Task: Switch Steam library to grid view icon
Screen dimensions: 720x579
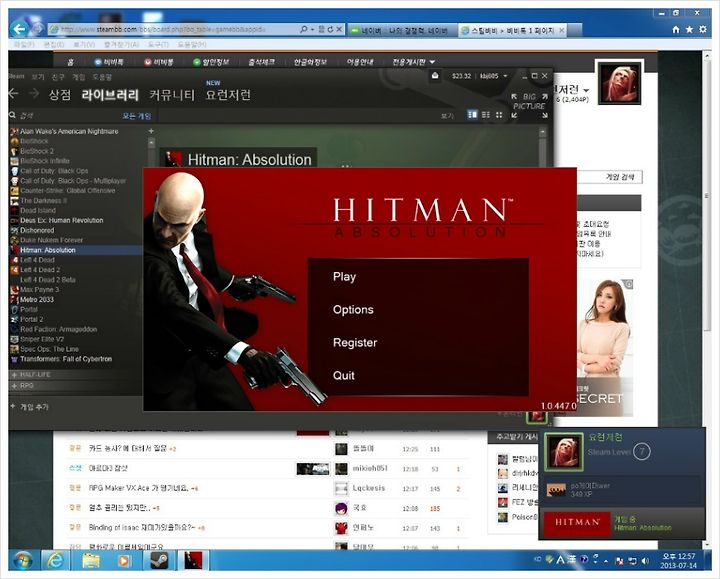Action: click(499, 115)
